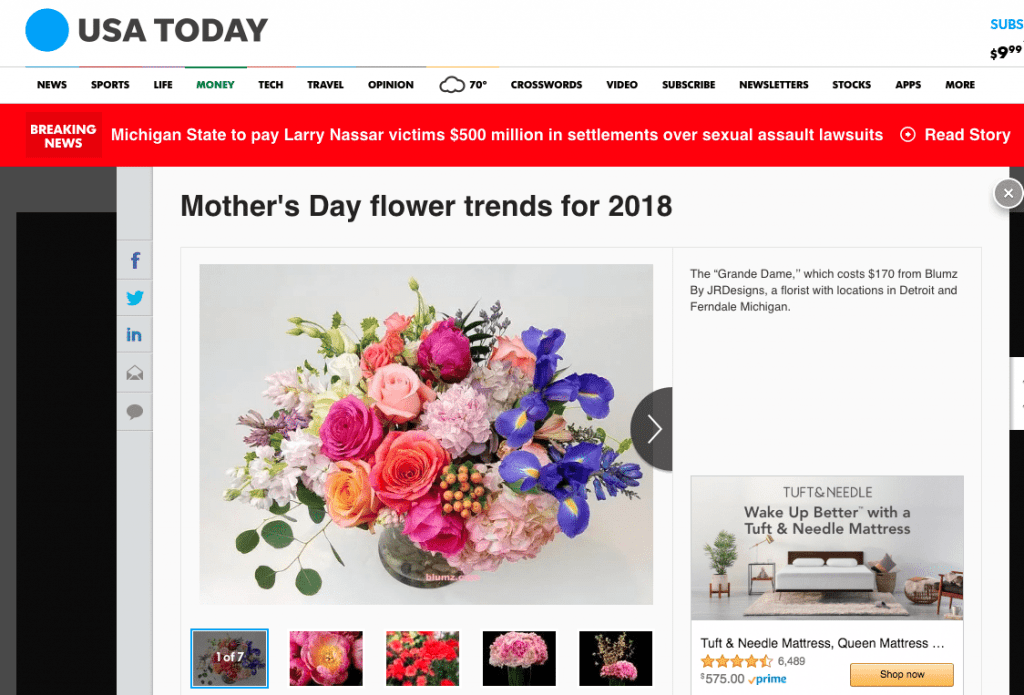Screen dimensions: 1024x695
Task: Share the article on Facebook
Action: click(134, 260)
